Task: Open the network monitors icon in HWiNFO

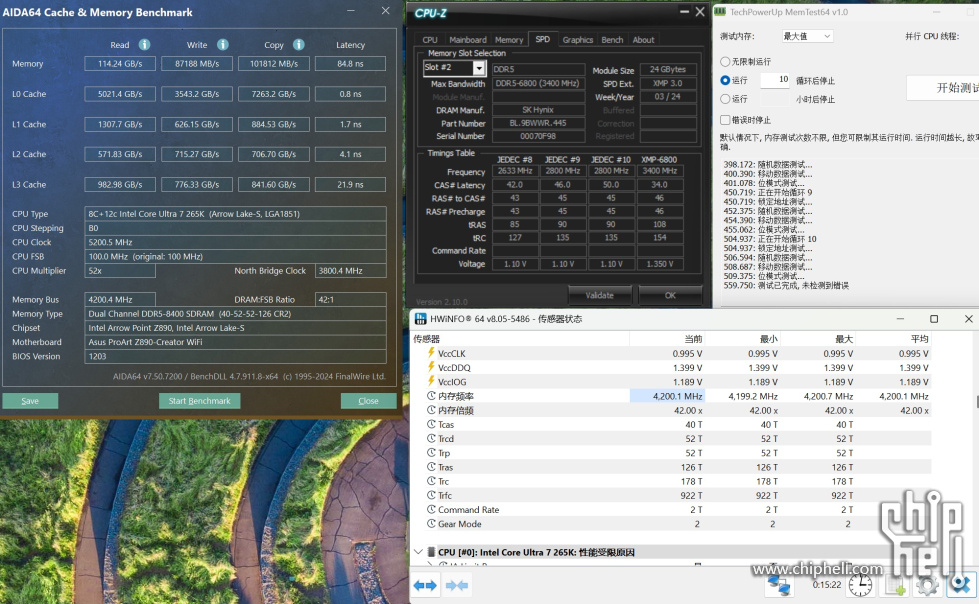Action: [x=779, y=585]
